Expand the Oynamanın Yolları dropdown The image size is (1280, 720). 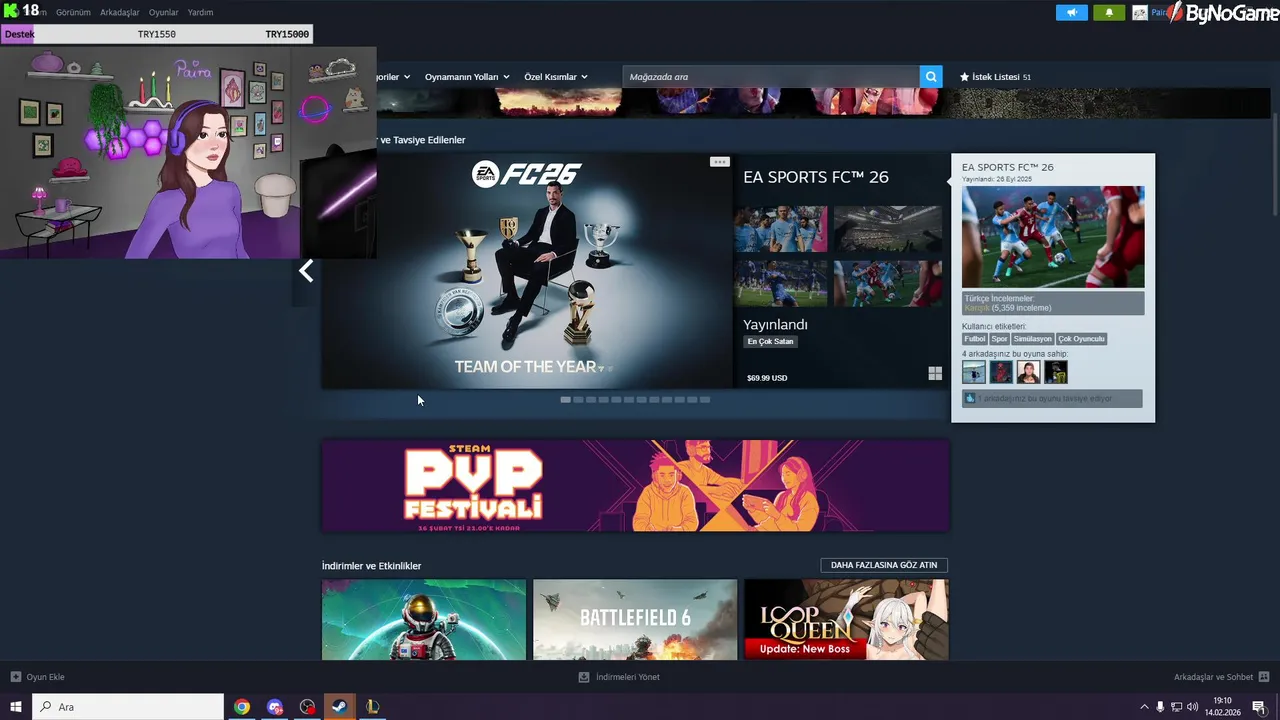[x=467, y=77]
